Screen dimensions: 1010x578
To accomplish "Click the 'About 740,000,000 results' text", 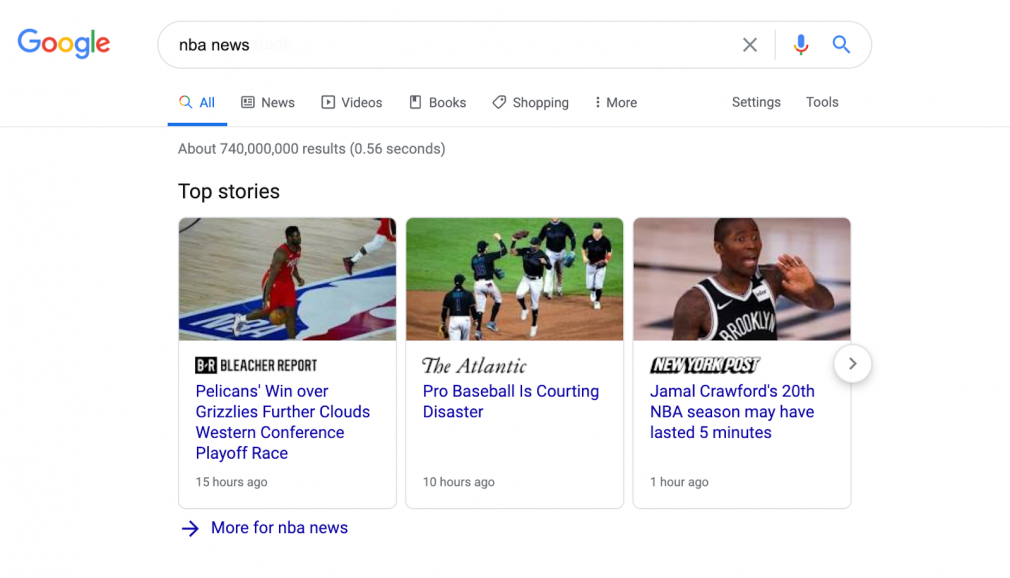I will coord(312,149).
